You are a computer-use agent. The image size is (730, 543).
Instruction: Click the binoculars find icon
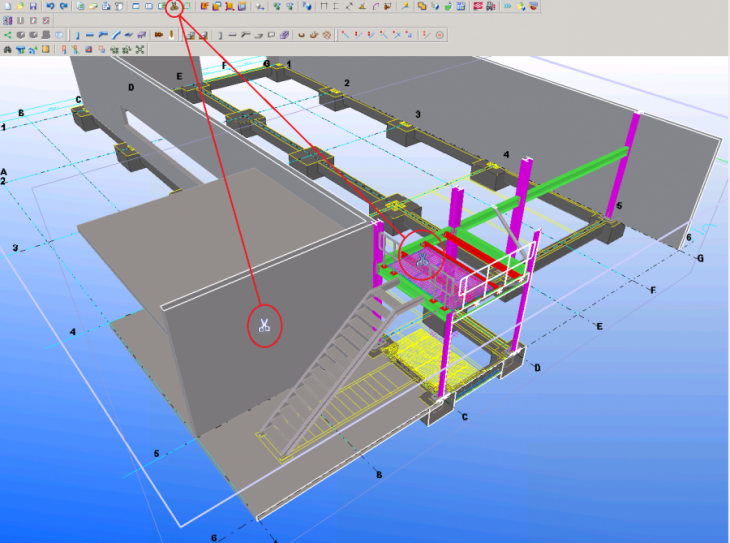coord(7,49)
